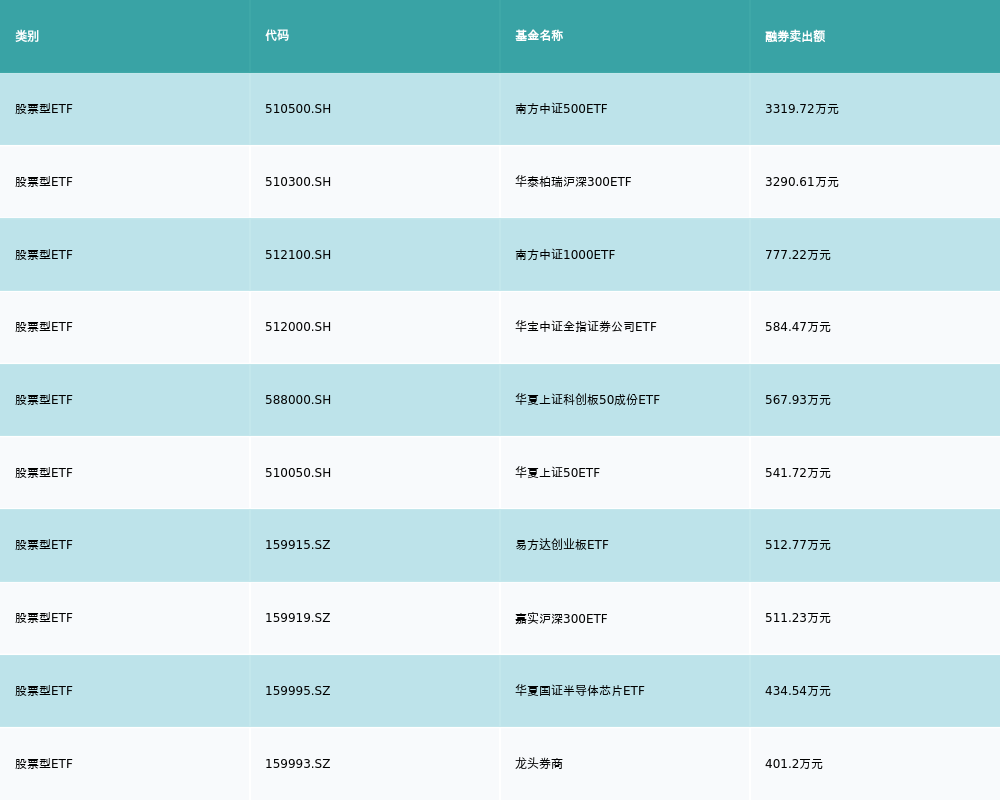
Task: Select fund name 嘉实沪深300ETF
Action: (x=561, y=618)
